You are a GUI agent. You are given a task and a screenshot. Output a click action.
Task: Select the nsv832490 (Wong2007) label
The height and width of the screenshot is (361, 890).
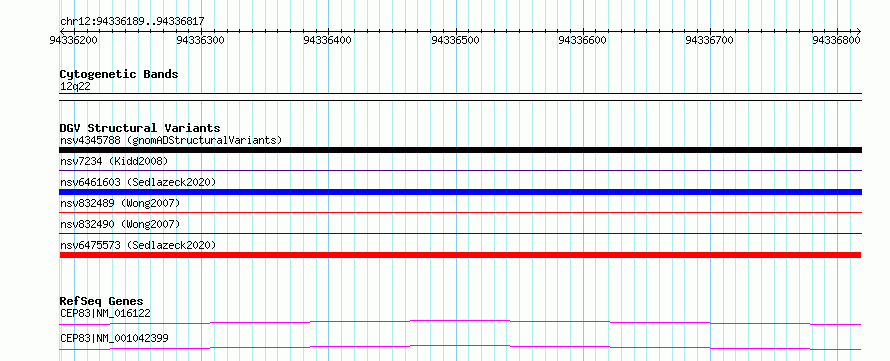click(x=120, y=224)
